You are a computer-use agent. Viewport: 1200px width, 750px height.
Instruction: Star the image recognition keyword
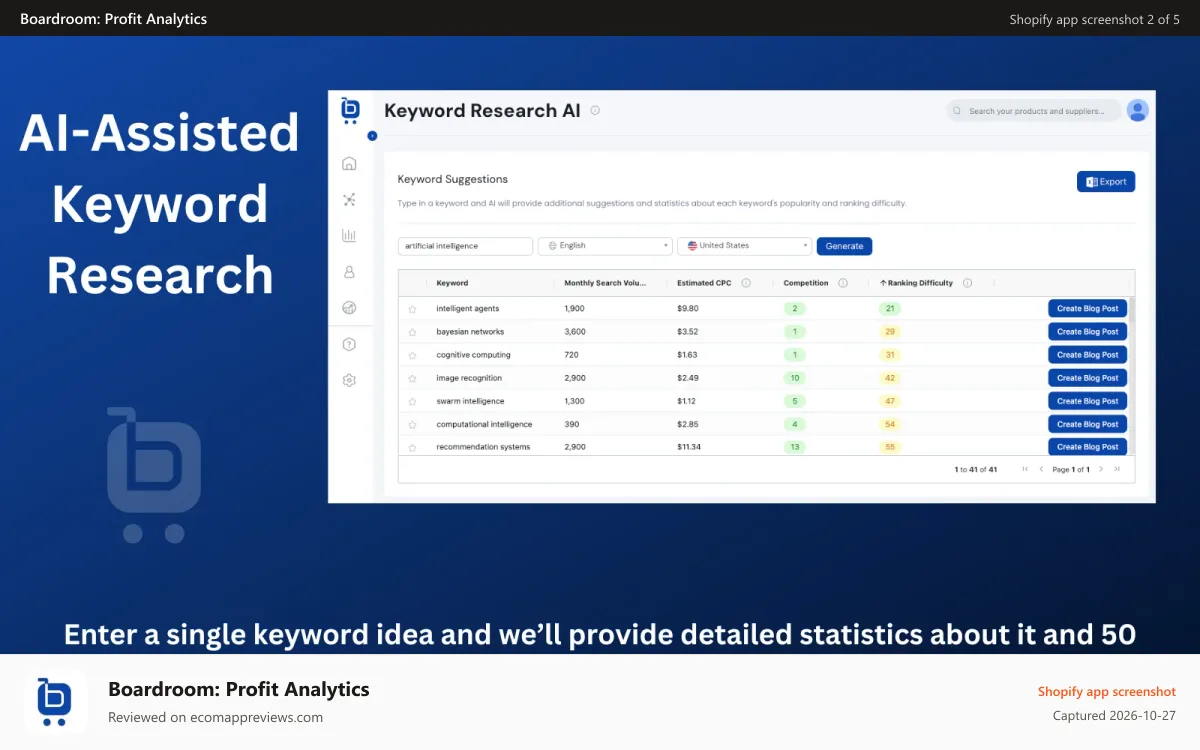tap(412, 378)
